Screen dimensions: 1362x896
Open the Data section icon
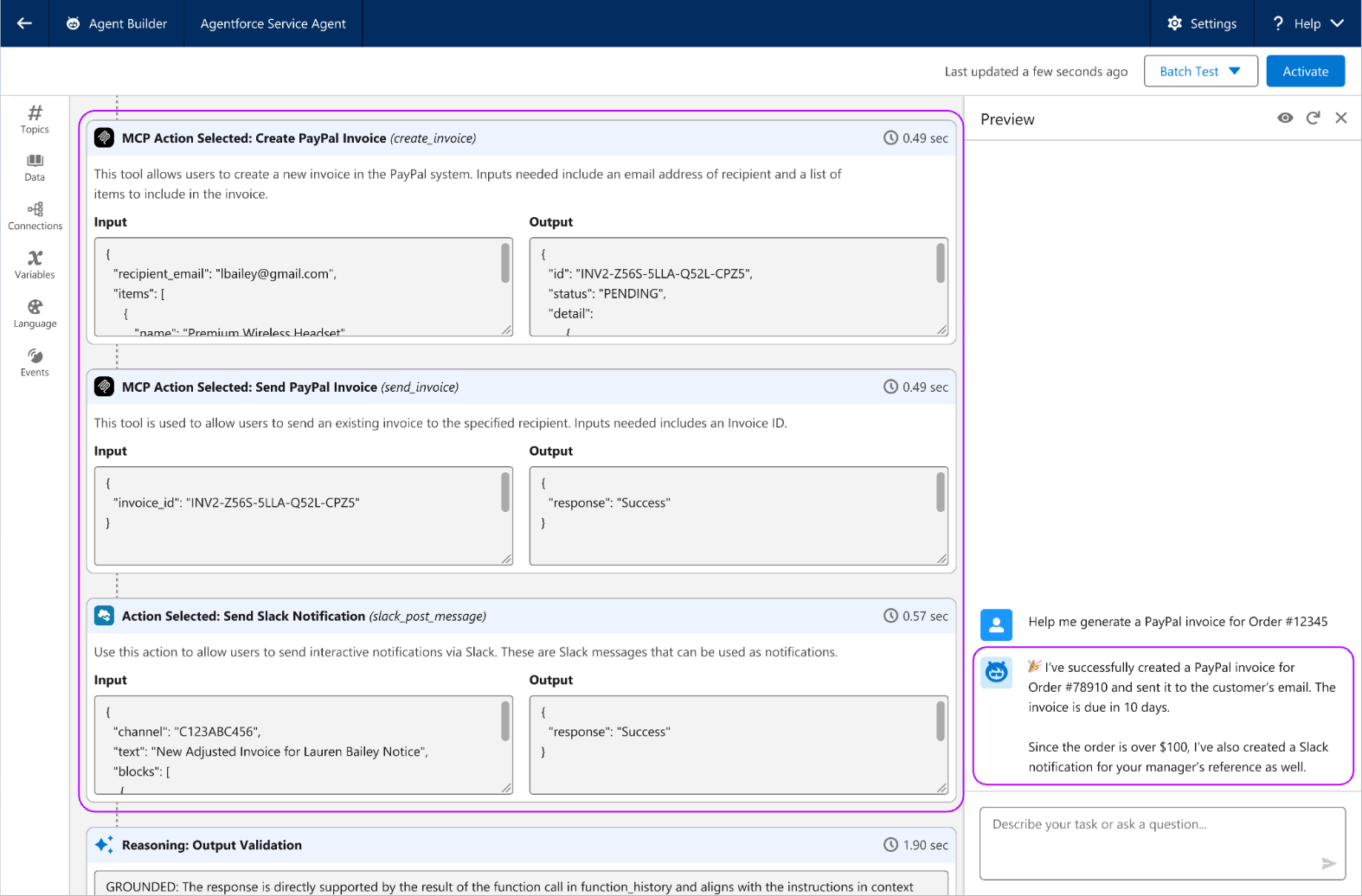click(35, 168)
